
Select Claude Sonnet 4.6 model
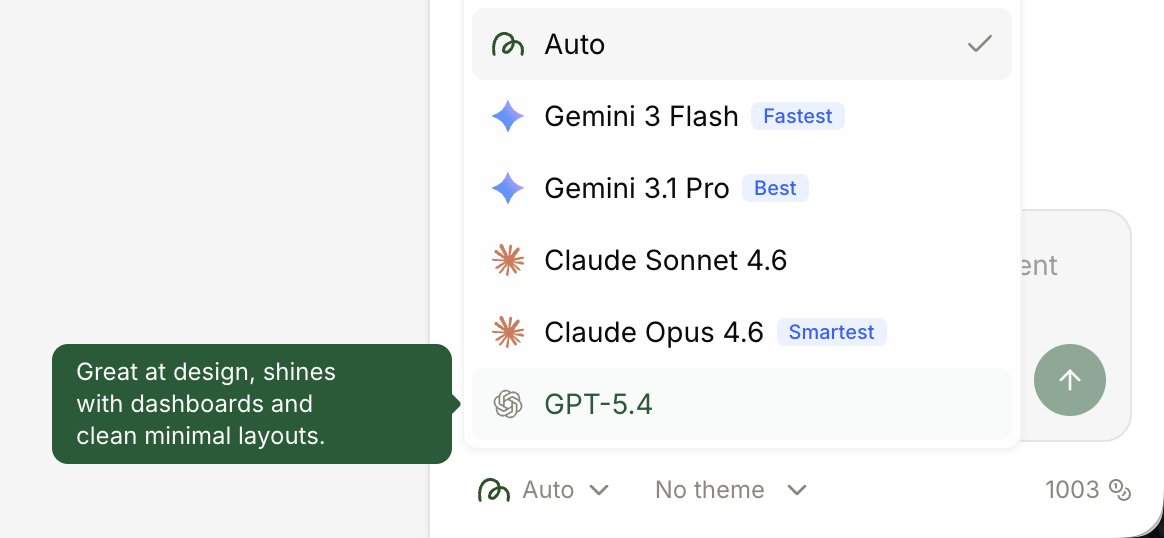(742, 260)
